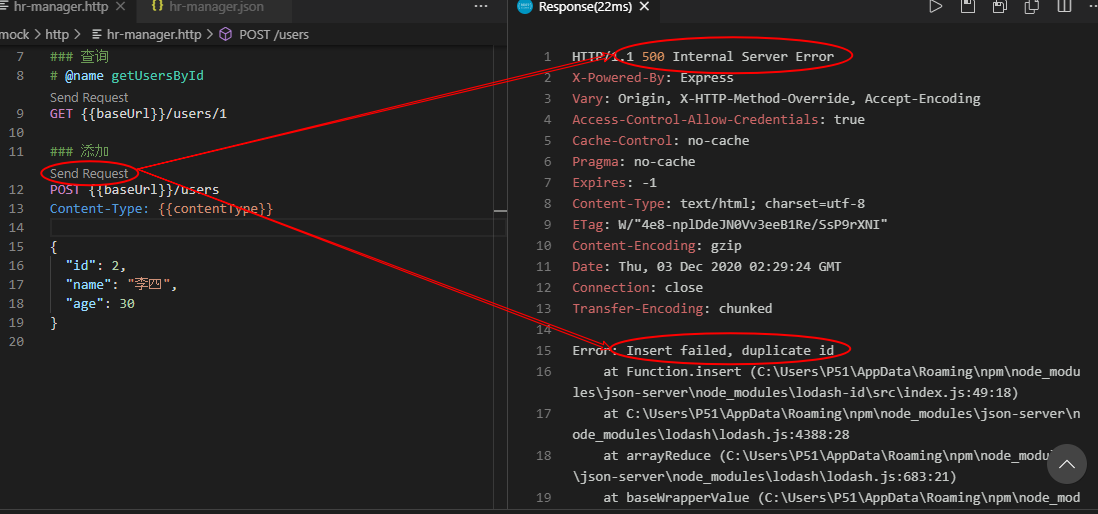This screenshot has height=514, width=1098.
Task: Close the hr-manager.http tab
Action: [x=120, y=7]
